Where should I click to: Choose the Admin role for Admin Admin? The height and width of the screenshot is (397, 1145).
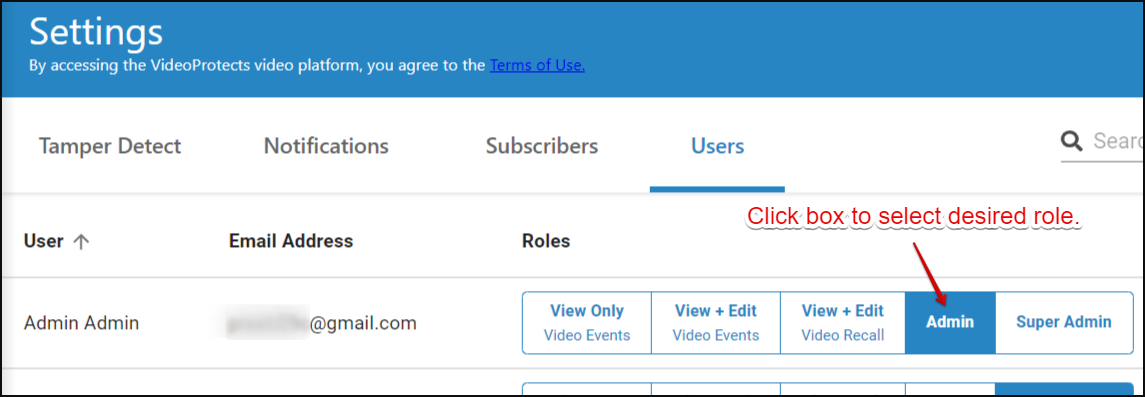click(950, 323)
